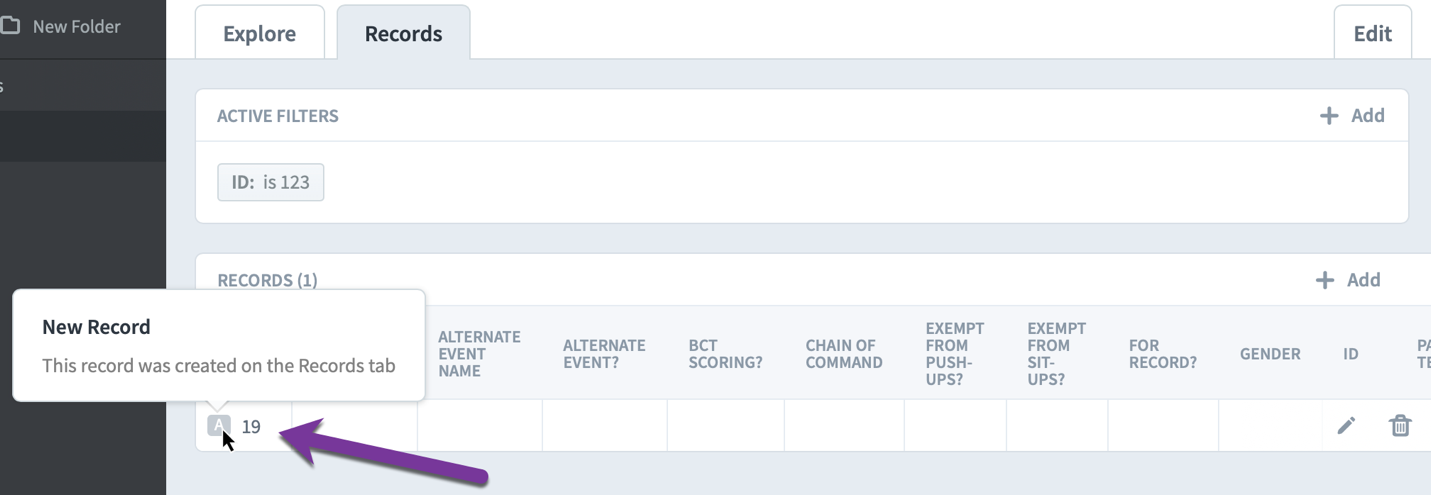The width and height of the screenshot is (1431, 495).
Task: Switch to the Explore tab
Action: 259,33
